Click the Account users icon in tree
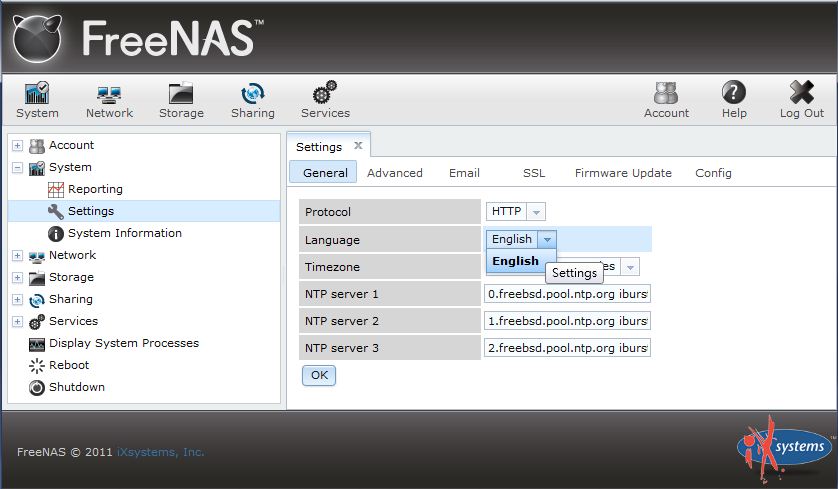Screen dimensions: 838x489 [x=37, y=145]
